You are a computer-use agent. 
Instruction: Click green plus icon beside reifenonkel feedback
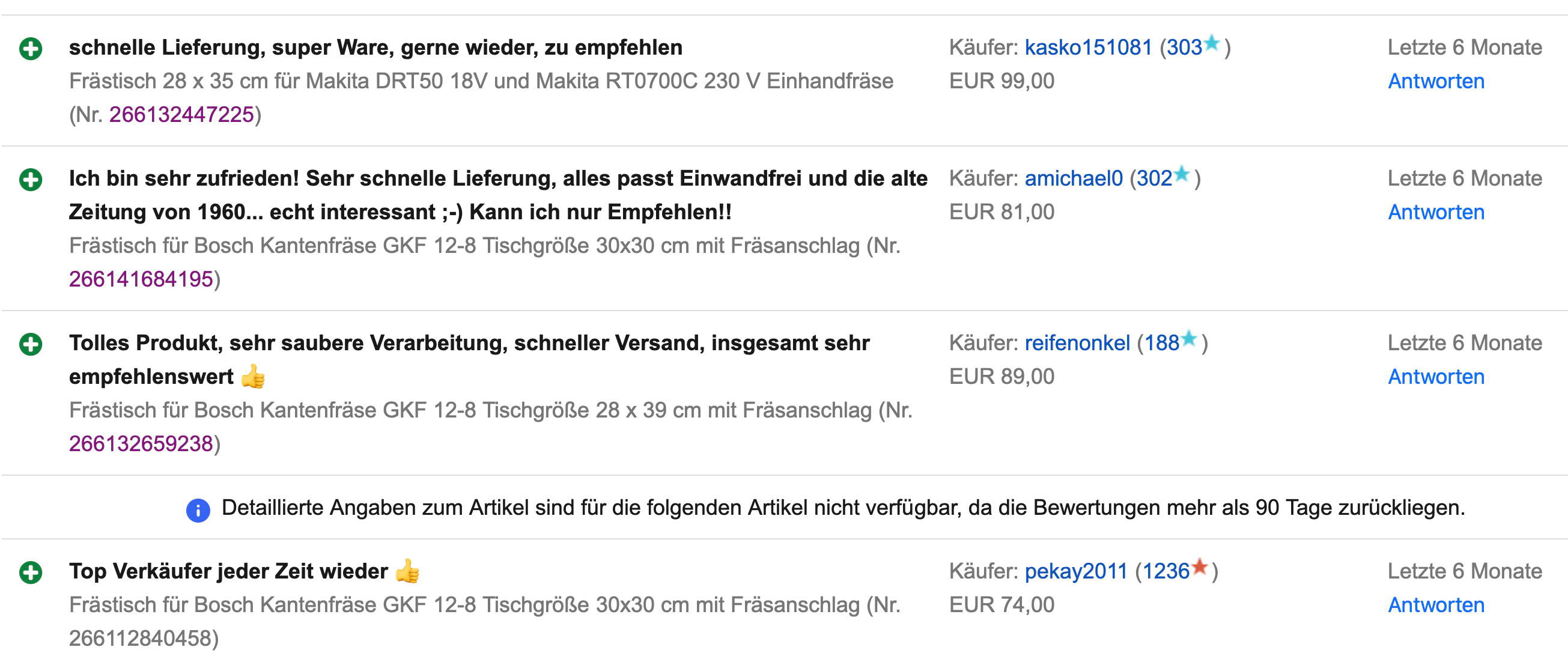click(31, 344)
